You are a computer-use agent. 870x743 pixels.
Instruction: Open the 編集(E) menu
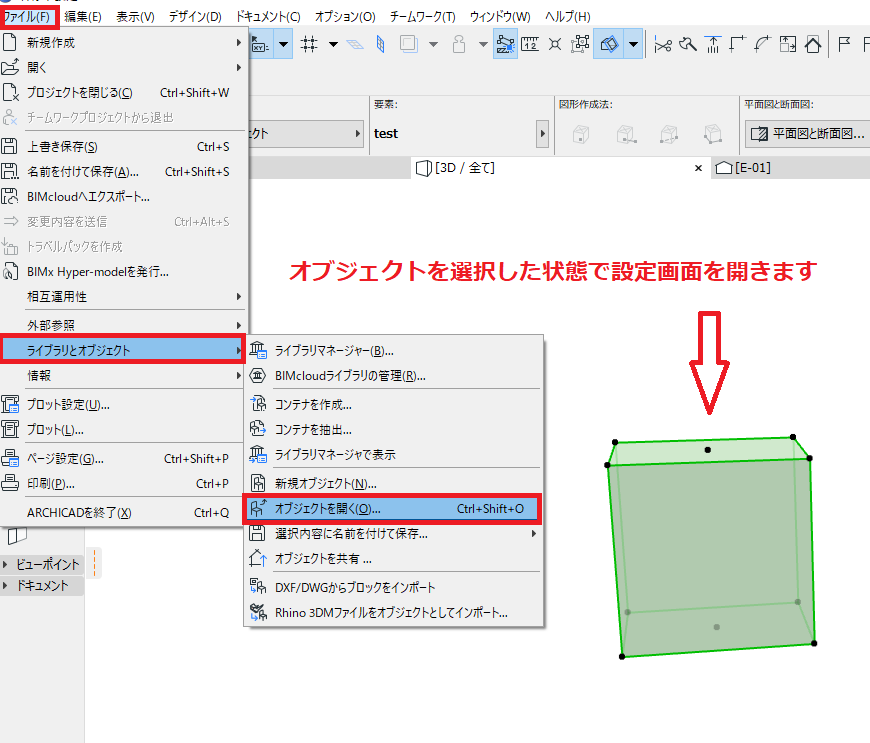(83, 17)
